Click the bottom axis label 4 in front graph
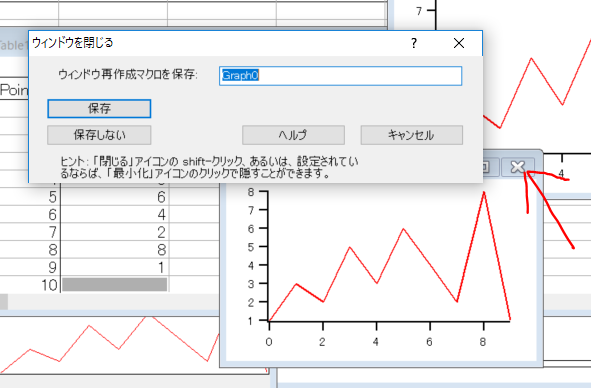 click(x=376, y=342)
